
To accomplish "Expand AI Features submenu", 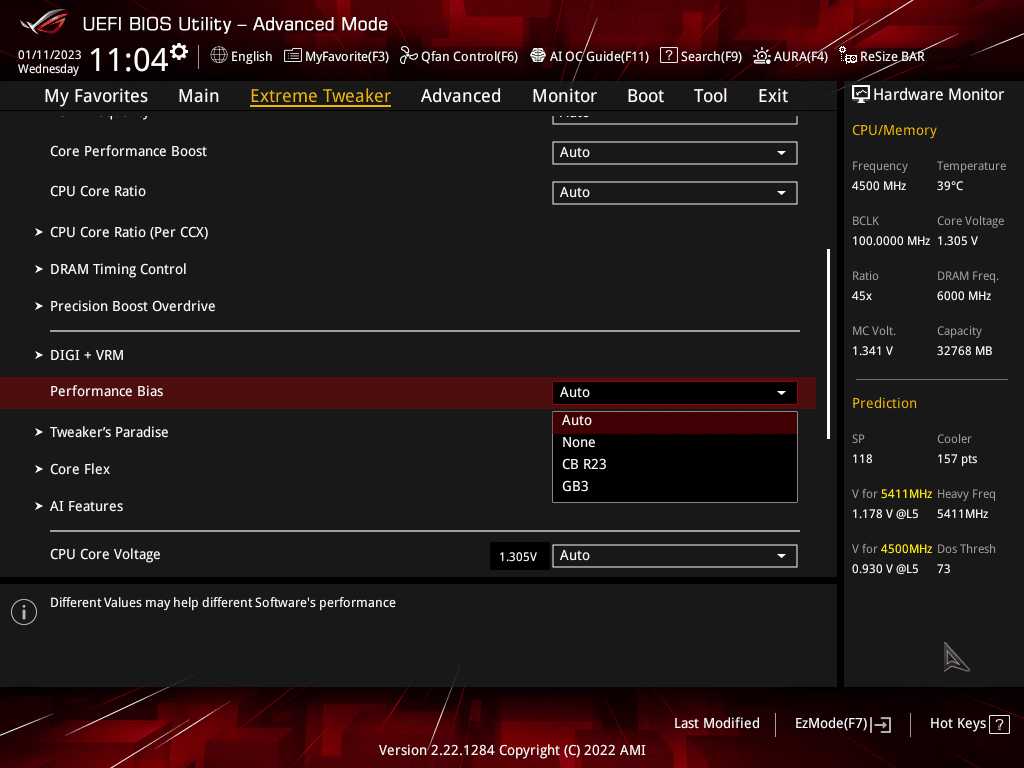I will pyautogui.click(x=86, y=506).
